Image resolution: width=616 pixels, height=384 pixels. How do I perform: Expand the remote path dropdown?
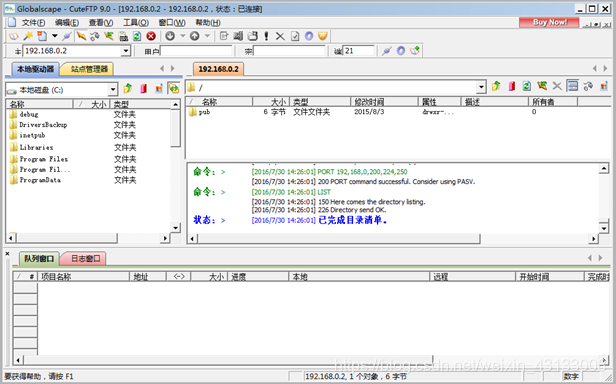click(x=481, y=87)
